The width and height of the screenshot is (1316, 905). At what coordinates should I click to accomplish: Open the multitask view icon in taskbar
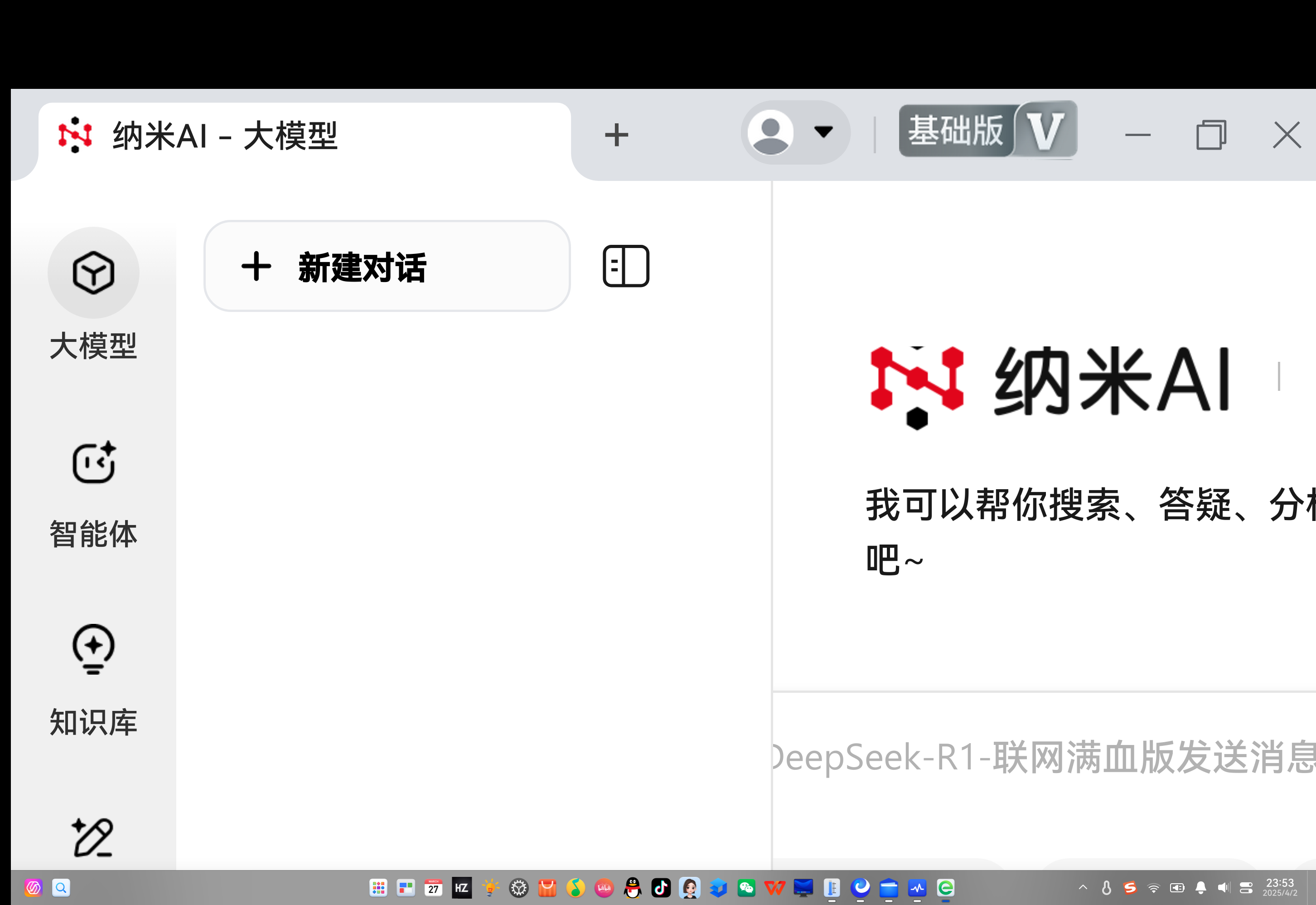pyautogui.click(x=406, y=887)
